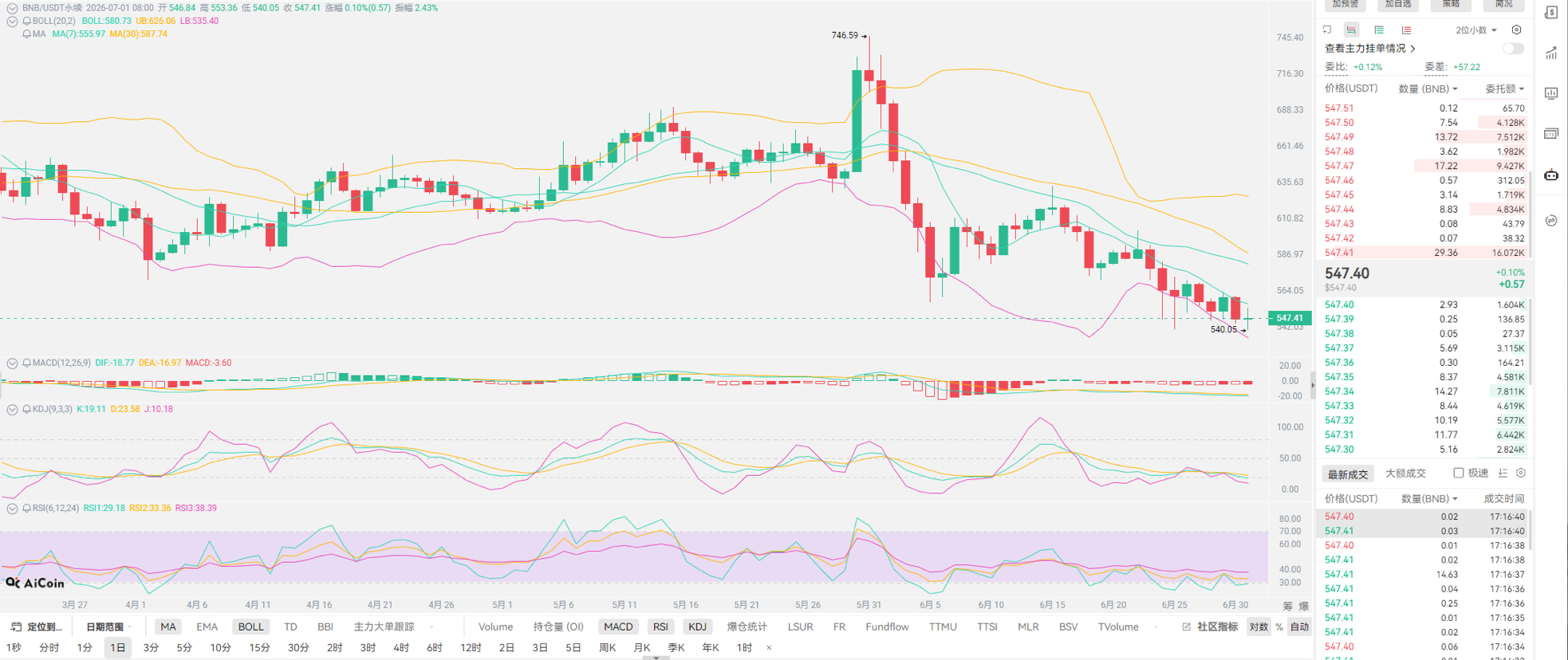1568x660 pixels.
Task: Click the 547.41 current price axis label
Action: (x=1290, y=318)
